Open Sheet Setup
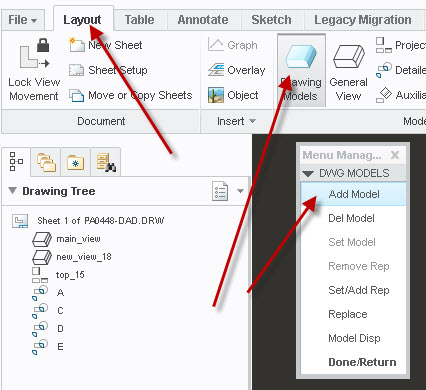This screenshot has width=426, height=390. pos(108,70)
